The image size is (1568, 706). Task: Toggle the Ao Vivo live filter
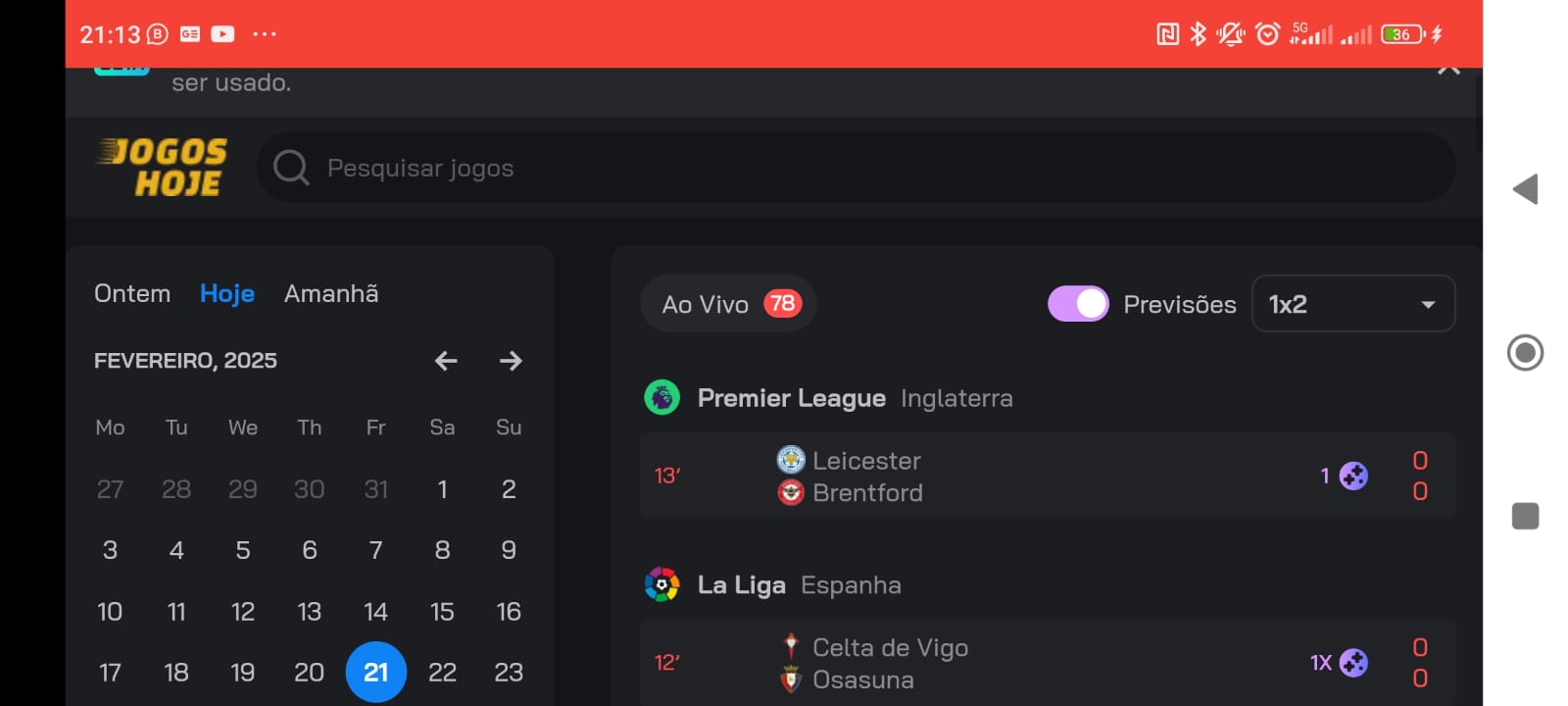[x=728, y=304]
